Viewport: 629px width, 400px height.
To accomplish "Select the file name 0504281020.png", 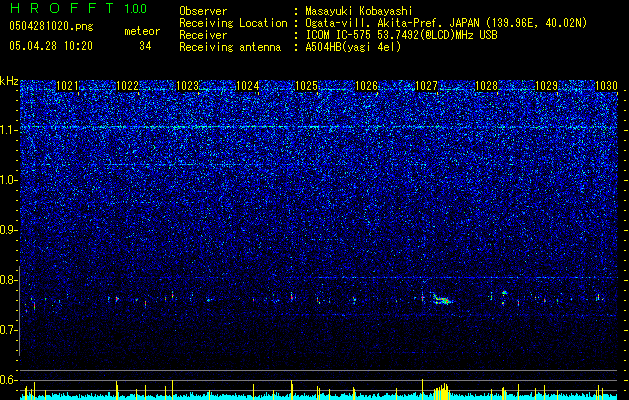I will (51, 27).
